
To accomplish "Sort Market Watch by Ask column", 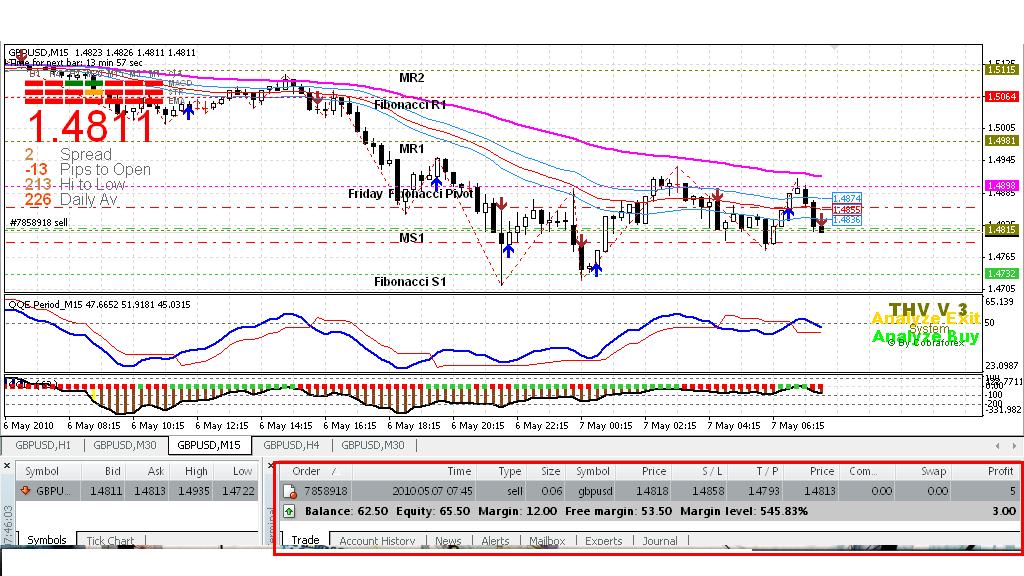I will click(146, 471).
